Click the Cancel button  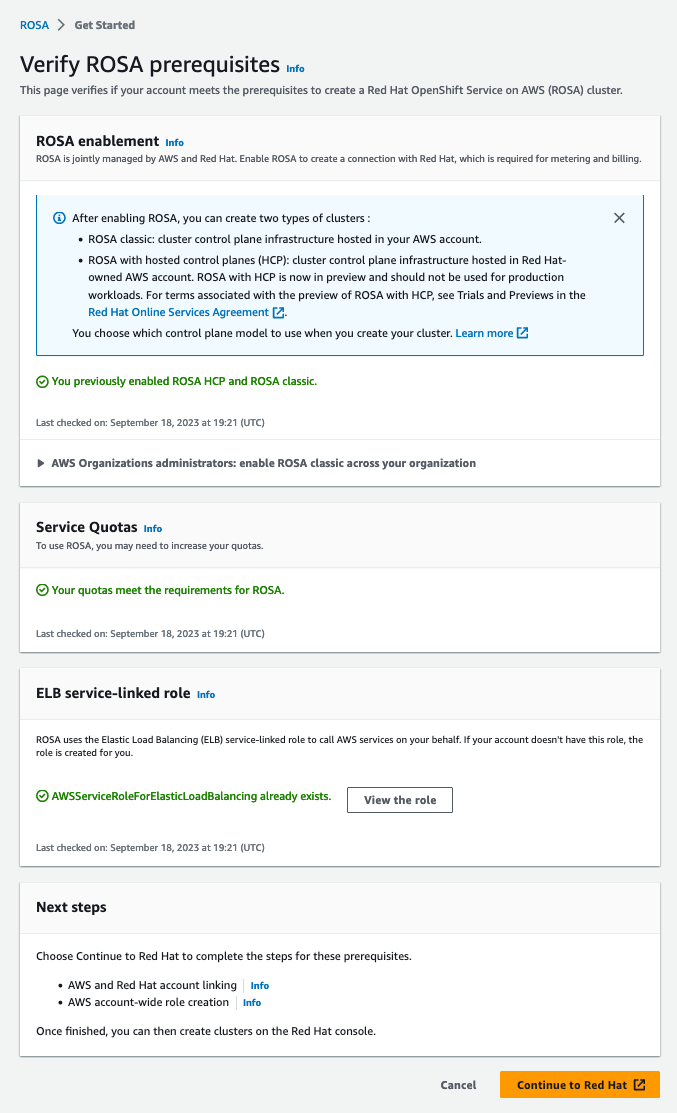(x=458, y=1085)
